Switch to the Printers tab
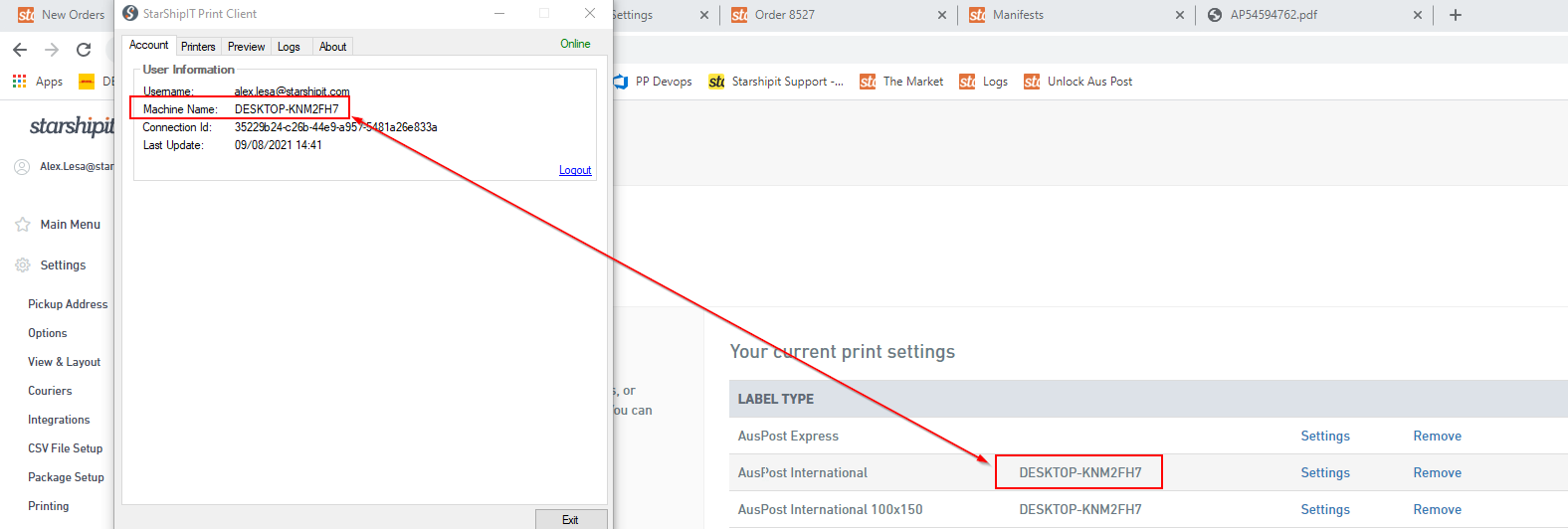This screenshot has height=529, width=1568. click(x=198, y=47)
